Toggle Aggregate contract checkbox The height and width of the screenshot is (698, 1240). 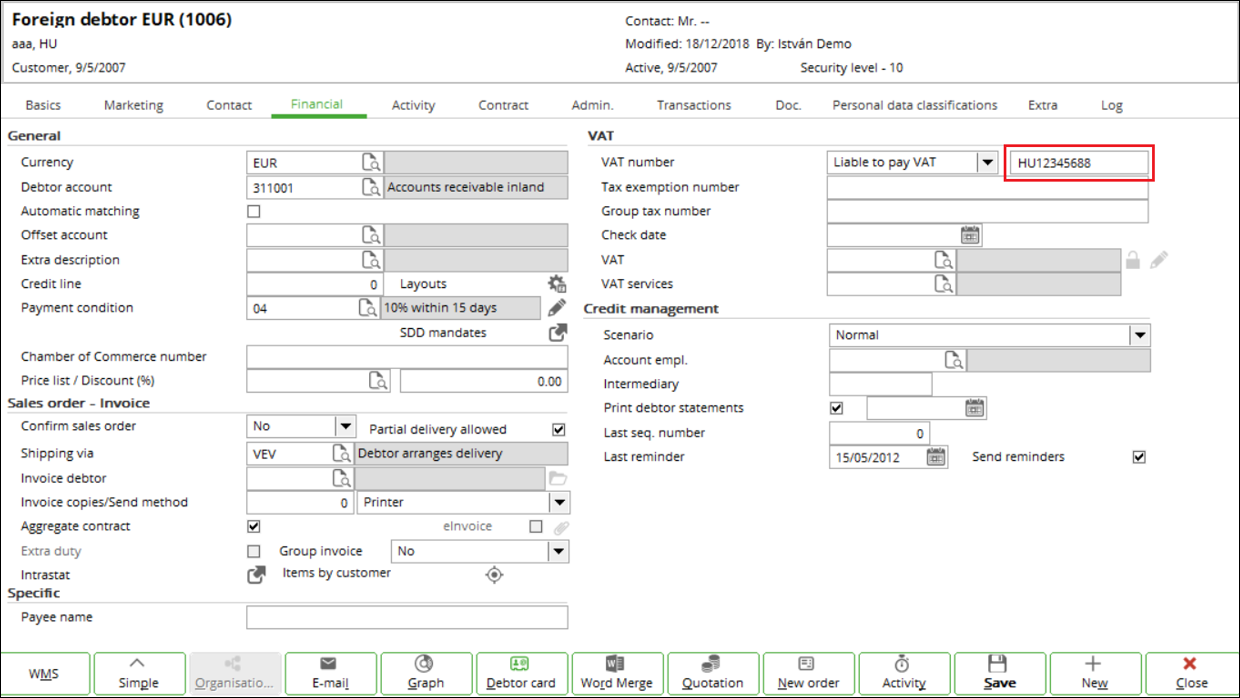pos(254,526)
